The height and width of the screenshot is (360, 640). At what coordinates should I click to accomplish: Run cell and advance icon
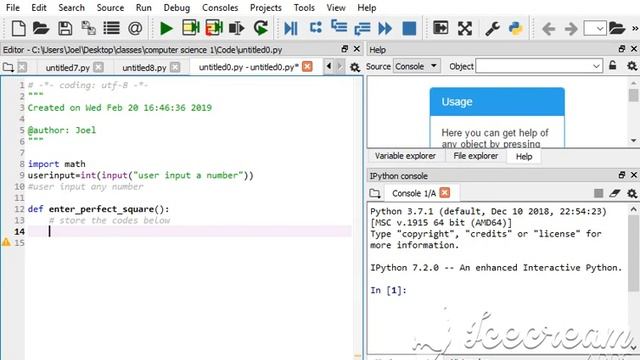(213, 28)
